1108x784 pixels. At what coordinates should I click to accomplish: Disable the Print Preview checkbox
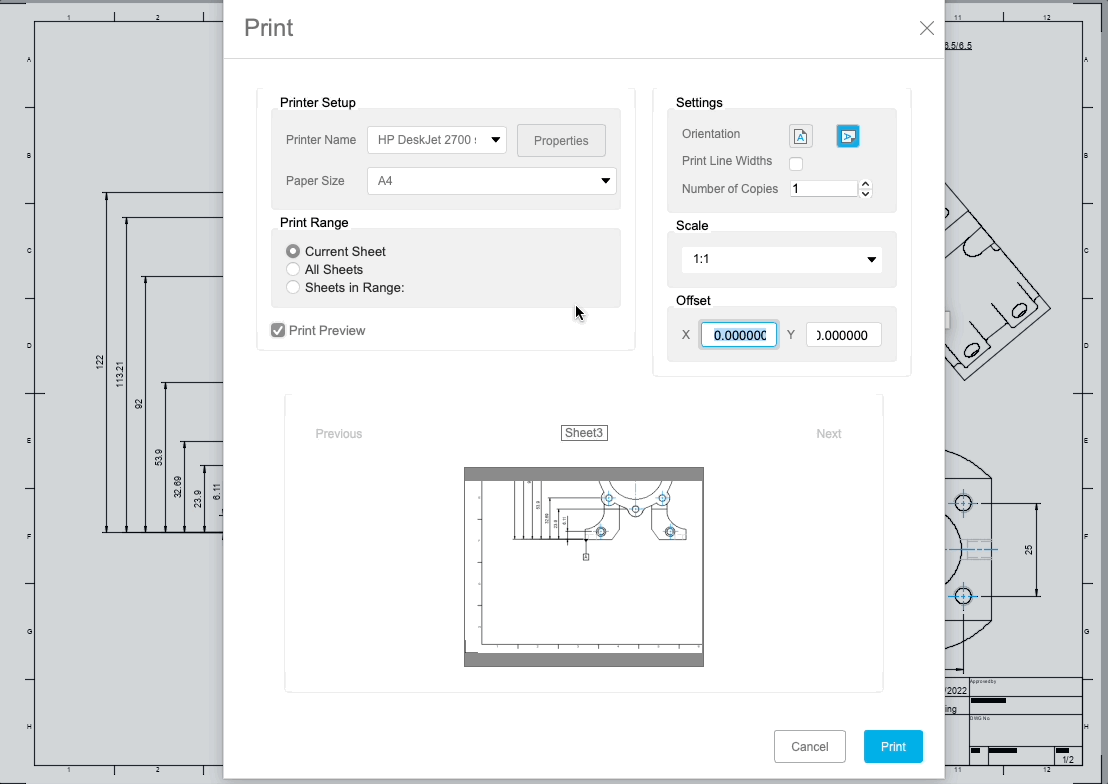coord(277,330)
